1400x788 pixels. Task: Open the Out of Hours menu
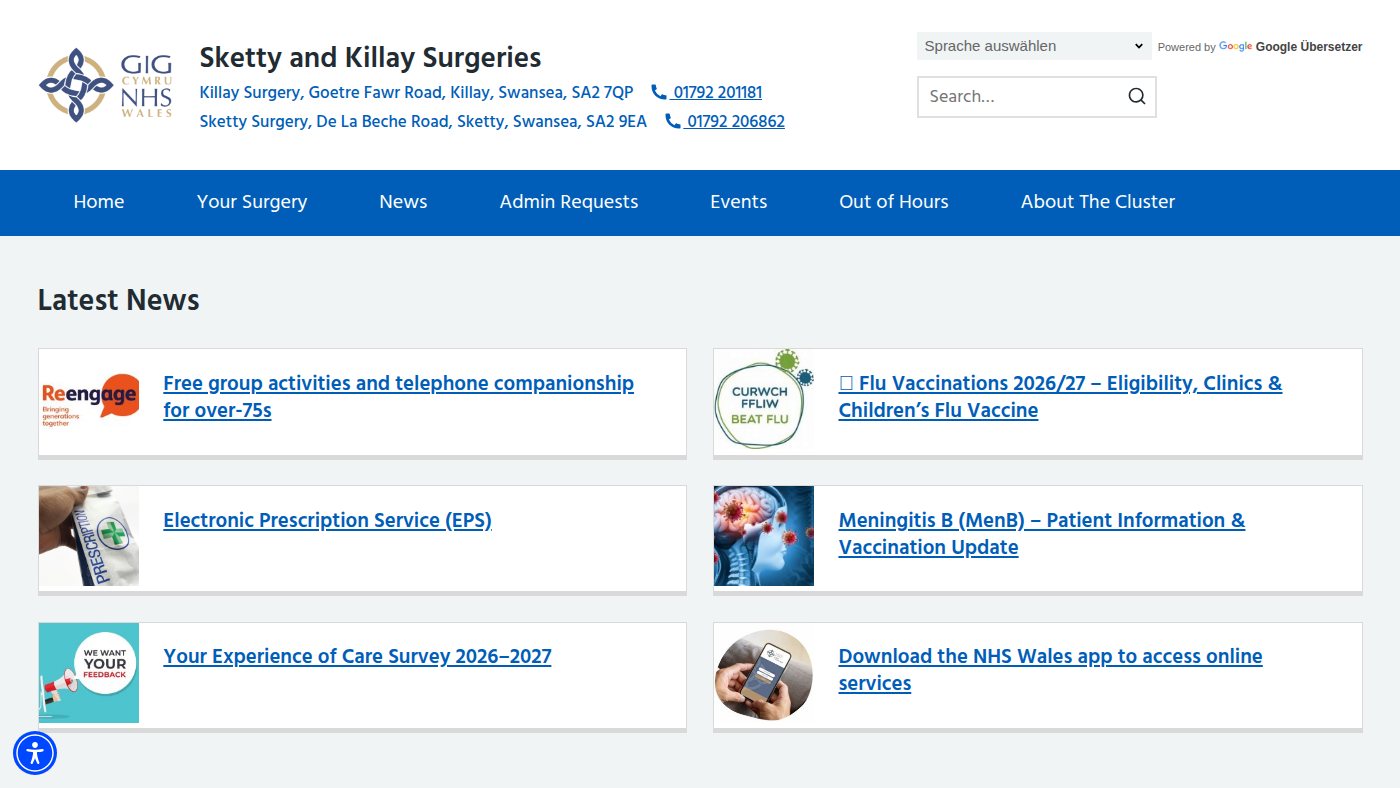coord(894,202)
